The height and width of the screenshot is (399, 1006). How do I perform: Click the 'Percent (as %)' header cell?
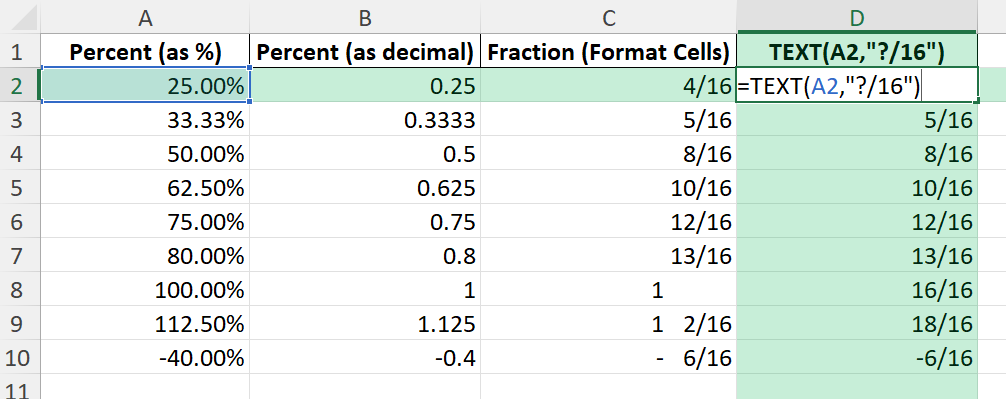(145, 51)
